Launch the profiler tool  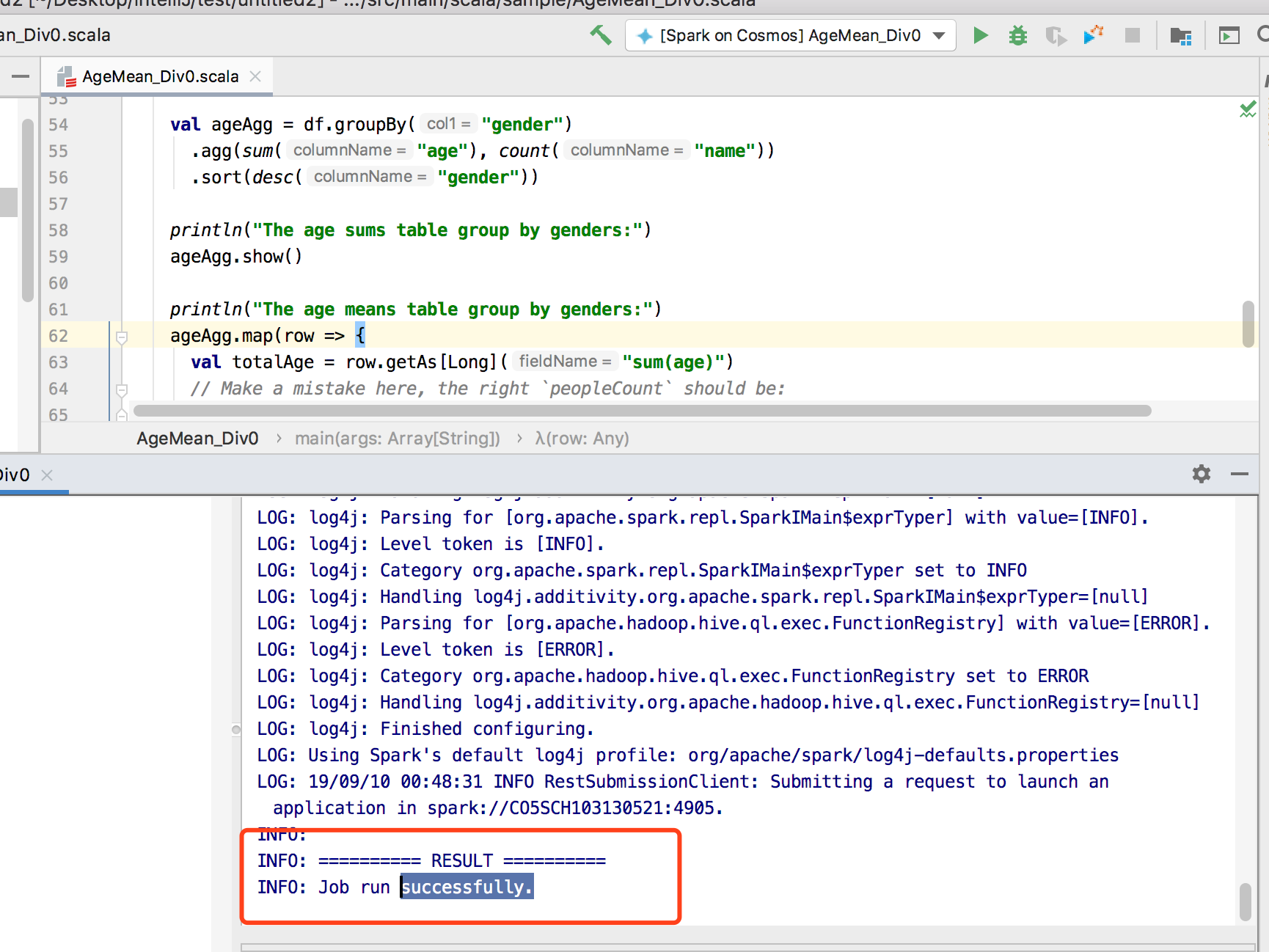coord(1094,34)
